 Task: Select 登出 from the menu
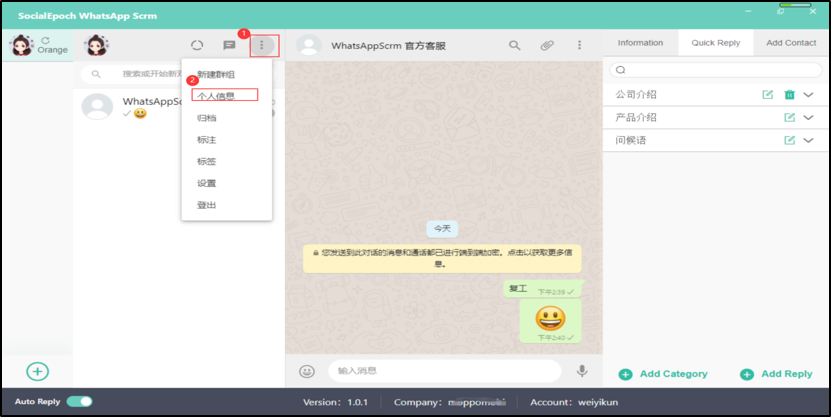[207, 205]
